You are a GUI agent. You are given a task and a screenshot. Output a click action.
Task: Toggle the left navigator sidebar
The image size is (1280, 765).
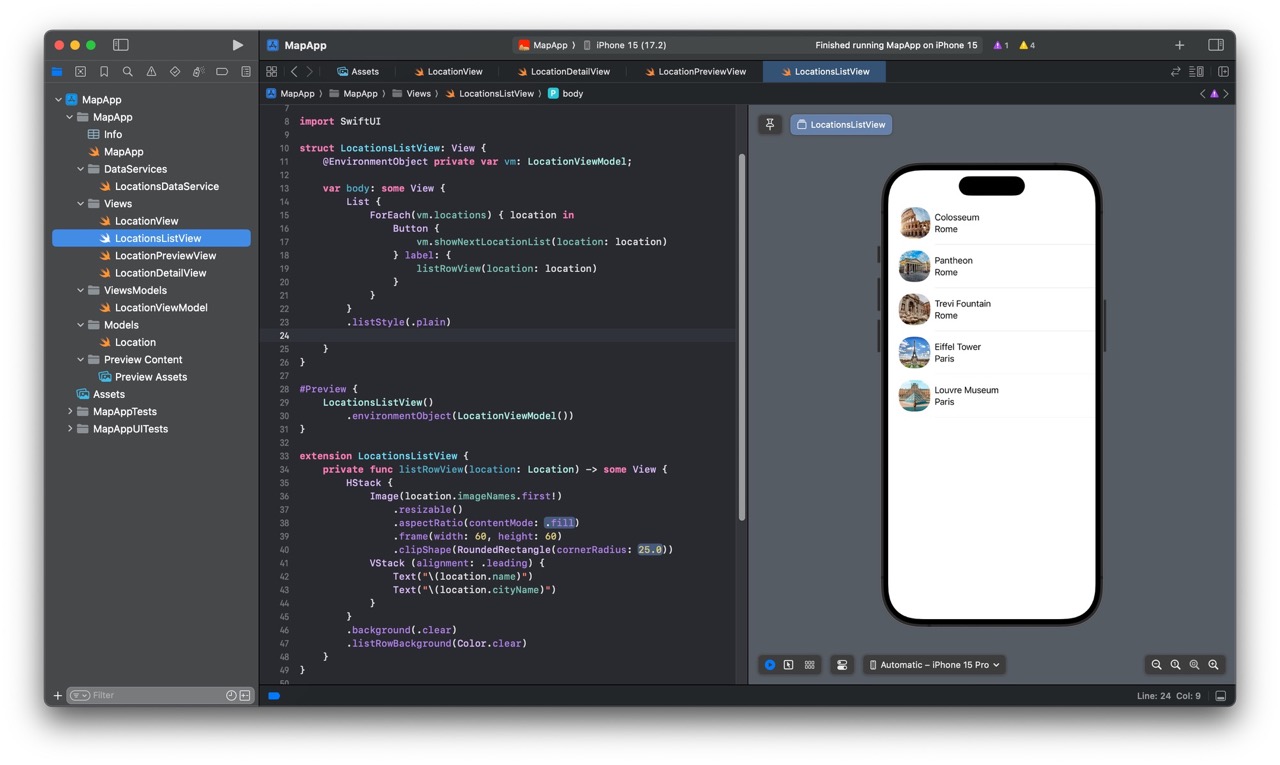coord(121,45)
